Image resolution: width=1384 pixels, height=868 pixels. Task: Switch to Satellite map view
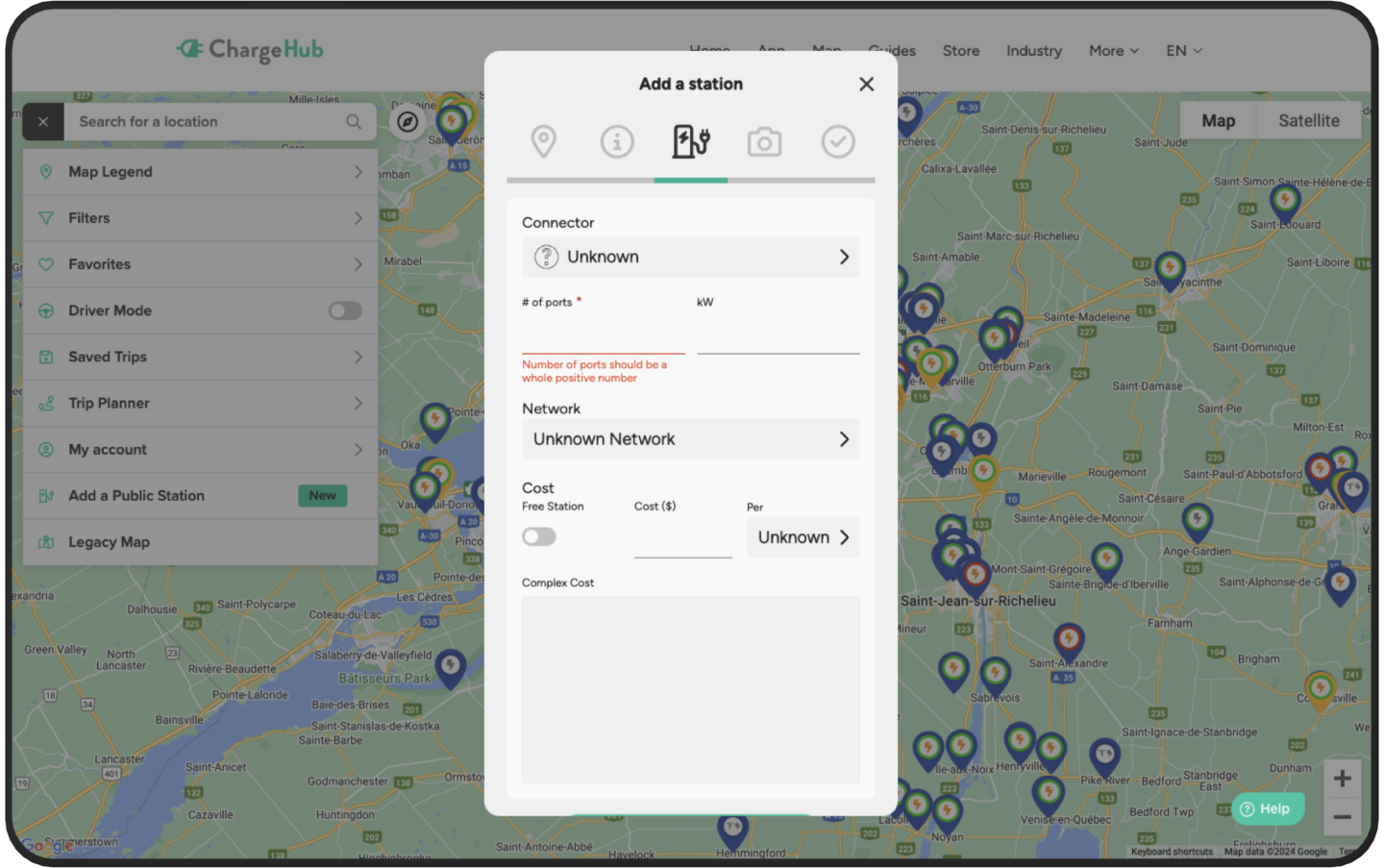point(1308,120)
